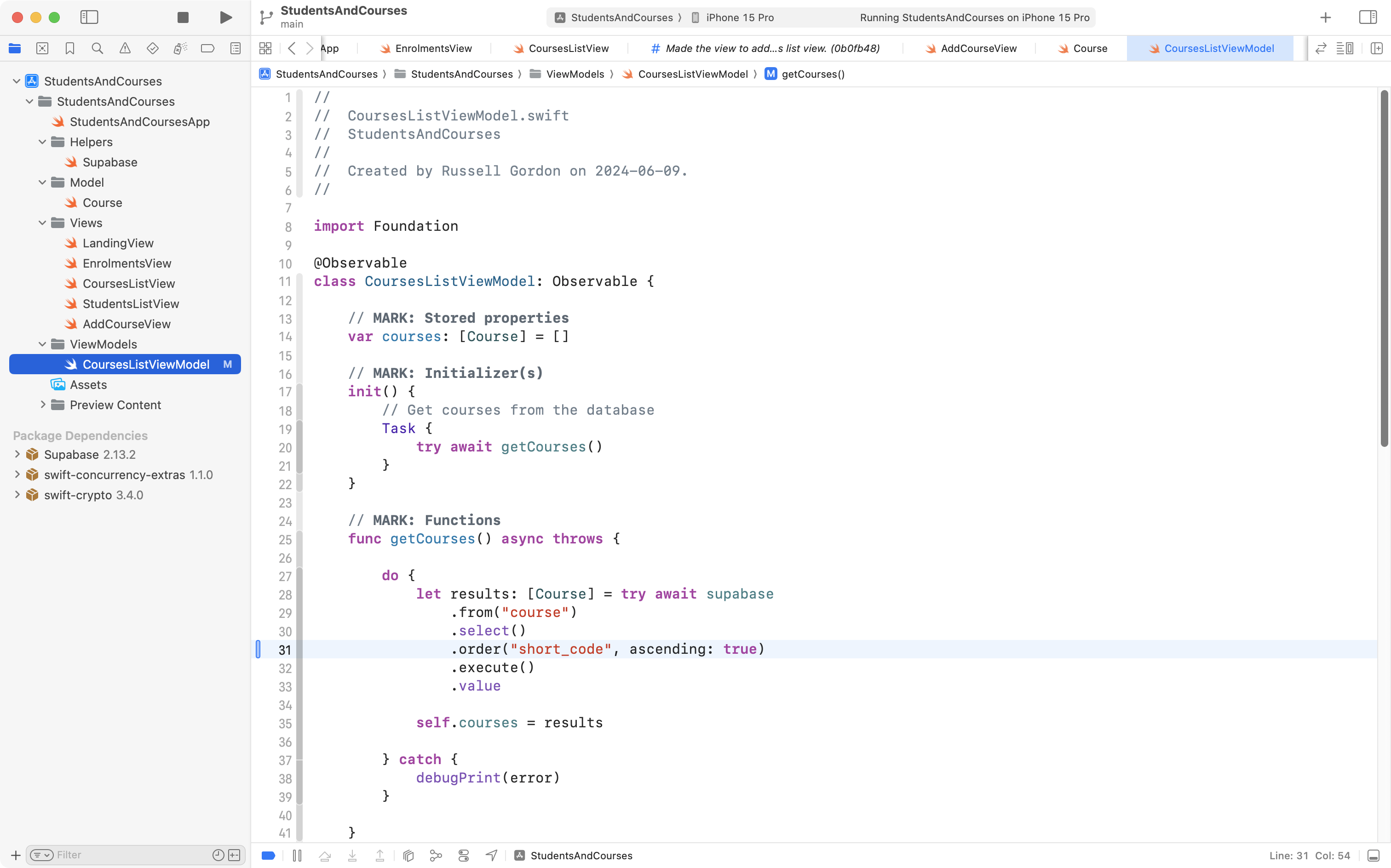Open the Bookmarks navigator
Viewport: 1391px width, 868px height.
pos(69,48)
